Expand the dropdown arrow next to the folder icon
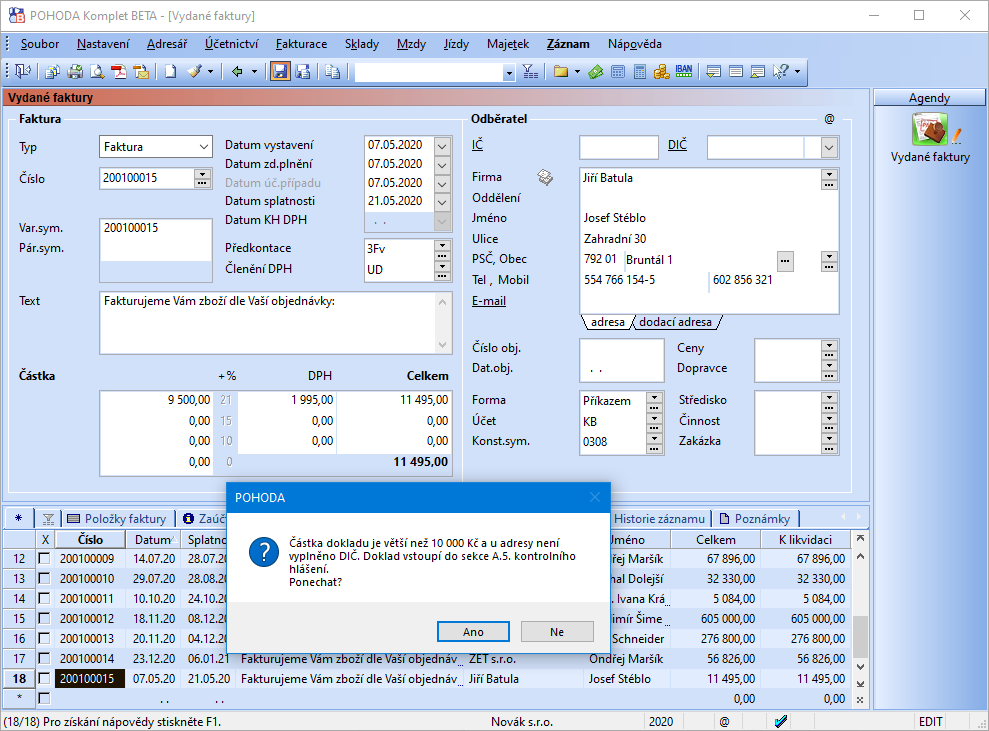The width and height of the screenshot is (989, 731). (x=577, y=72)
